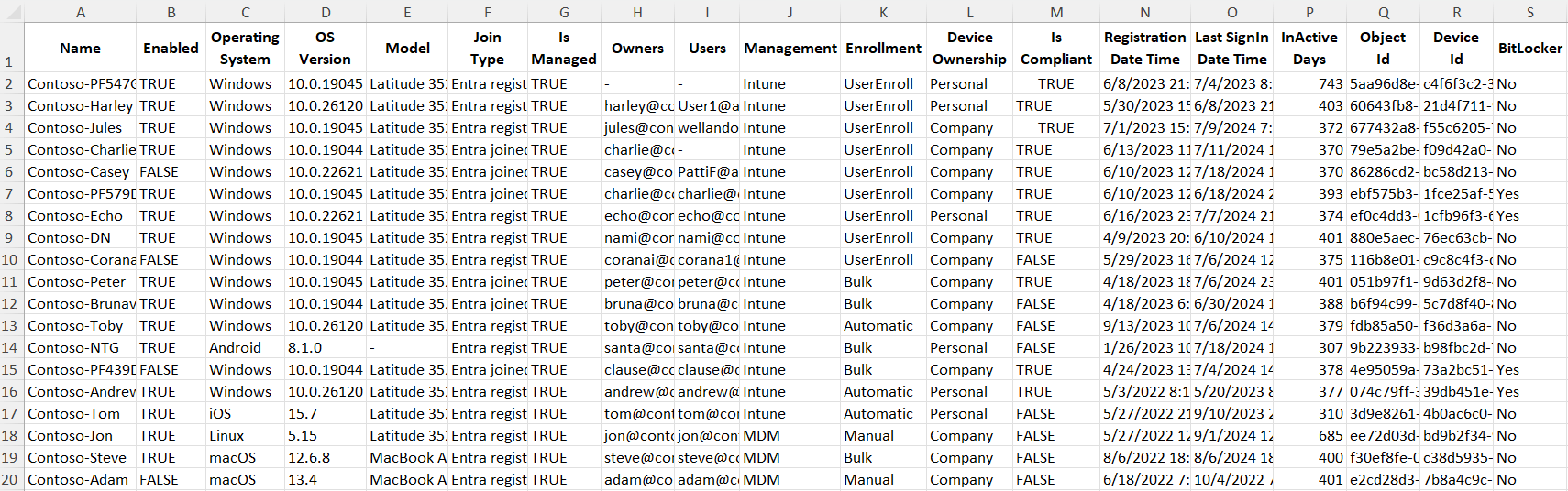
Task: Click Contoso-Steve's MacBook model cell
Action: [x=408, y=457]
